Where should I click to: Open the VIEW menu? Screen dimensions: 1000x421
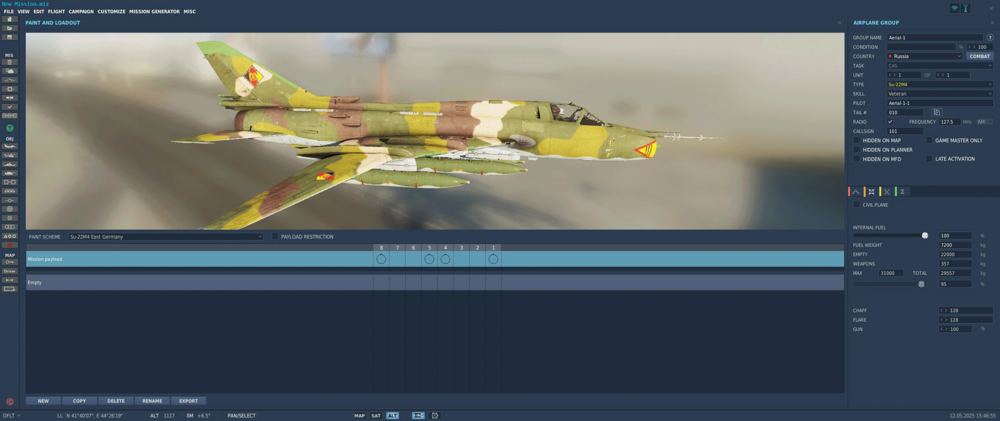point(24,11)
